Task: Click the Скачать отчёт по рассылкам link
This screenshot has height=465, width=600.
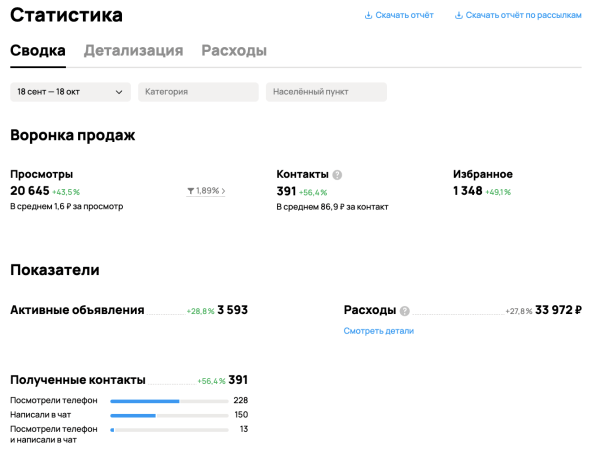Action: pos(523,15)
